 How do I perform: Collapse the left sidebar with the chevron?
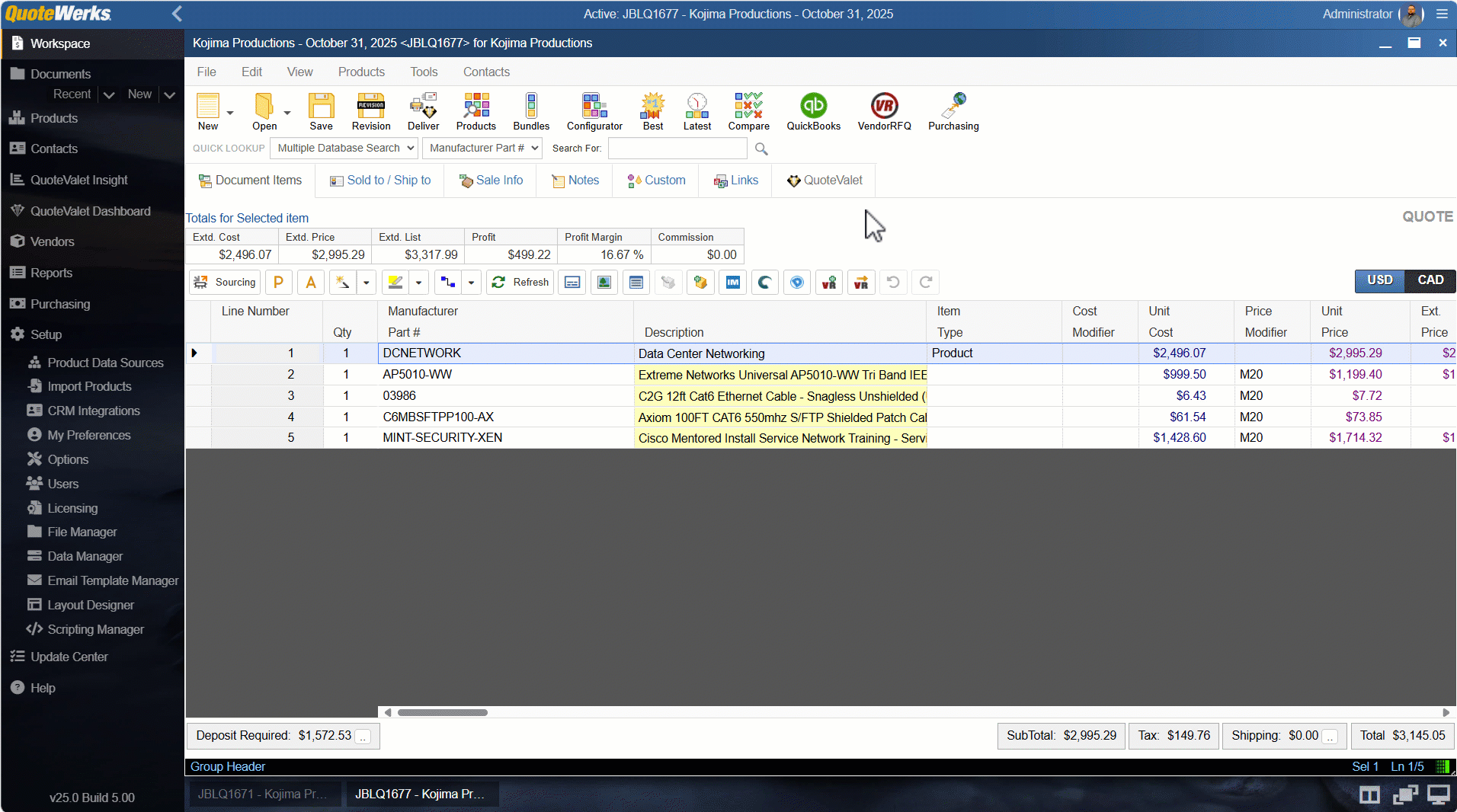[x=177, y=14]
